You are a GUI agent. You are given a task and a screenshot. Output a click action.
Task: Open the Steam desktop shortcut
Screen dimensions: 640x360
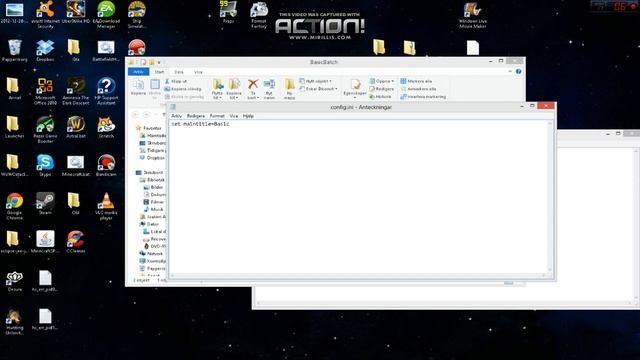click(45, 204)
